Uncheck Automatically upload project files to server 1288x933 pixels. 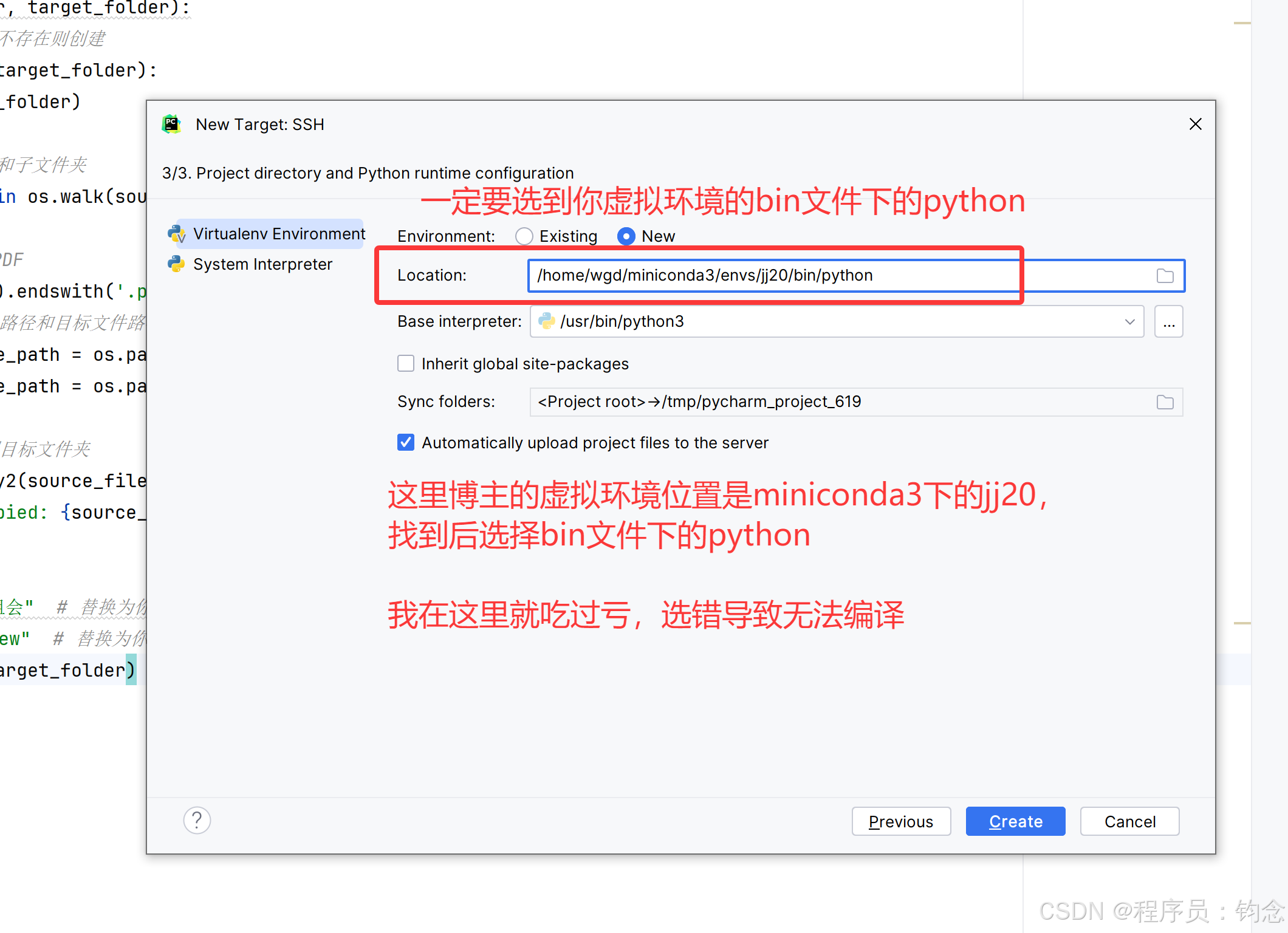pyautogui.click(x=405, y=442)
